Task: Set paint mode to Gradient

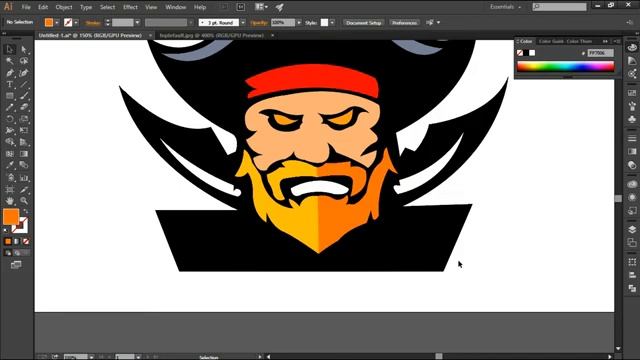Action: point(17,242)
